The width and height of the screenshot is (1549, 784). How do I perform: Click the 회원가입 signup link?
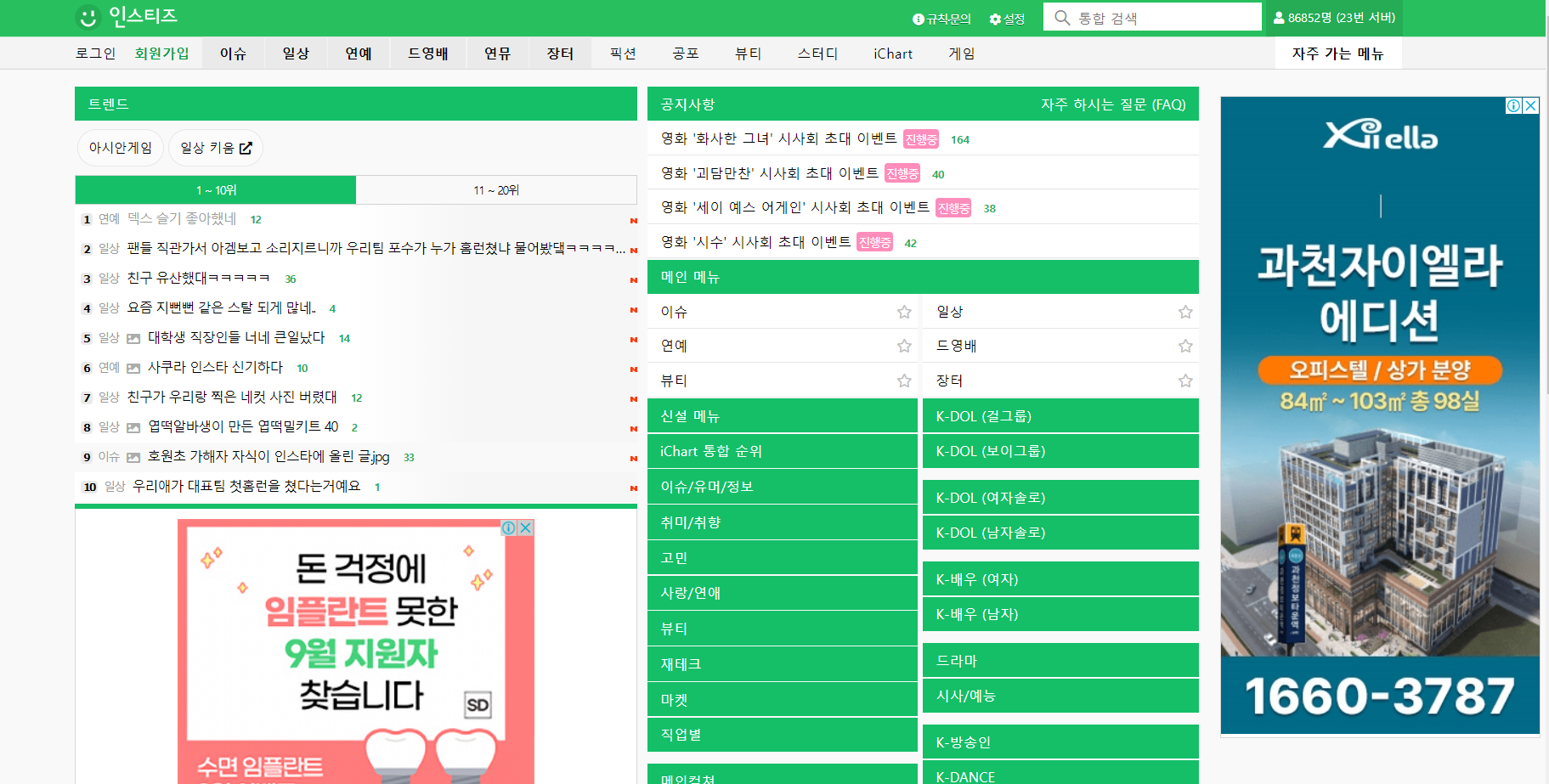[x=162, y=53]
